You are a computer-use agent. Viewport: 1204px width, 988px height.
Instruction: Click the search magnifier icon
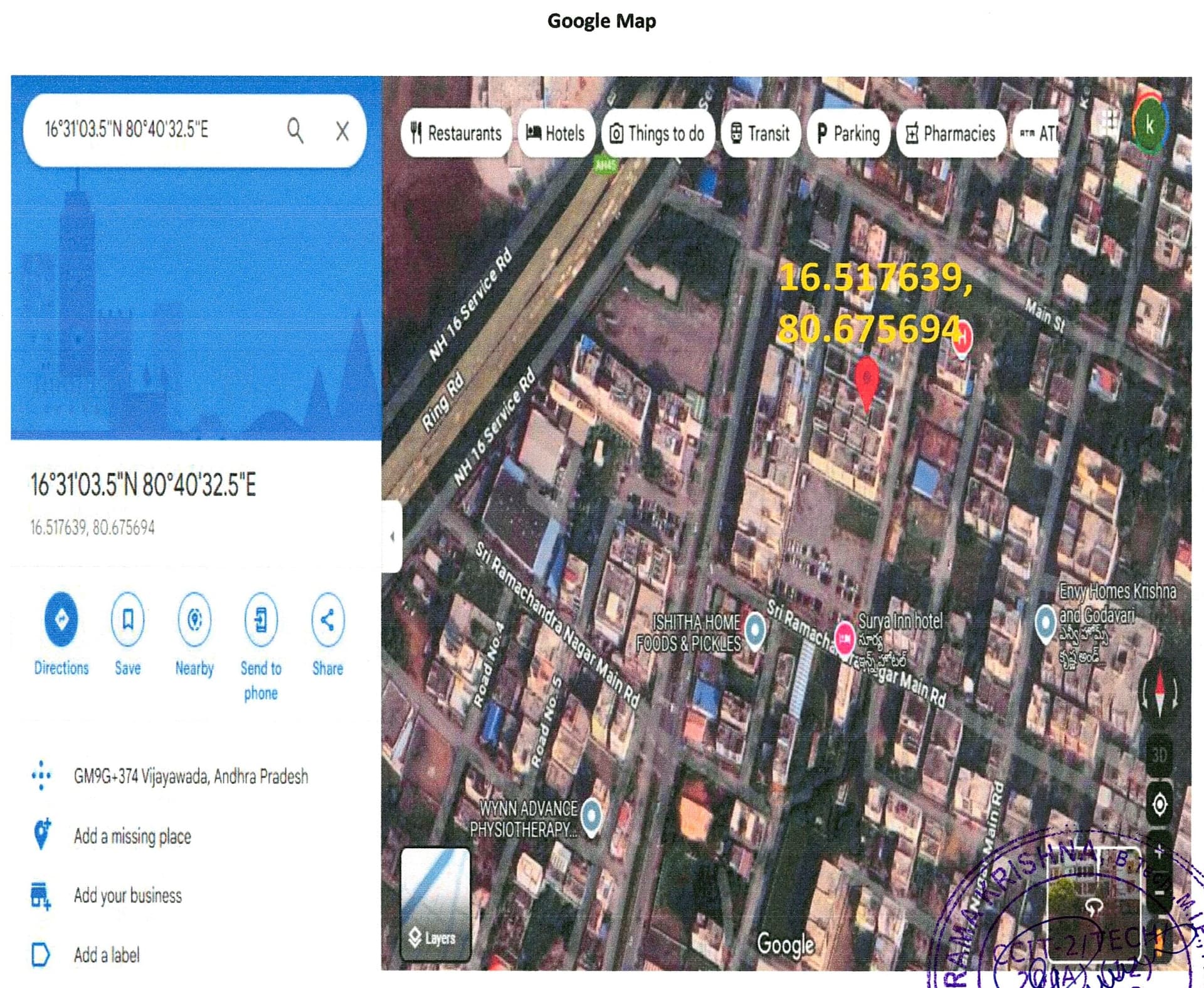pyautogui.click(x=295, y=130)
